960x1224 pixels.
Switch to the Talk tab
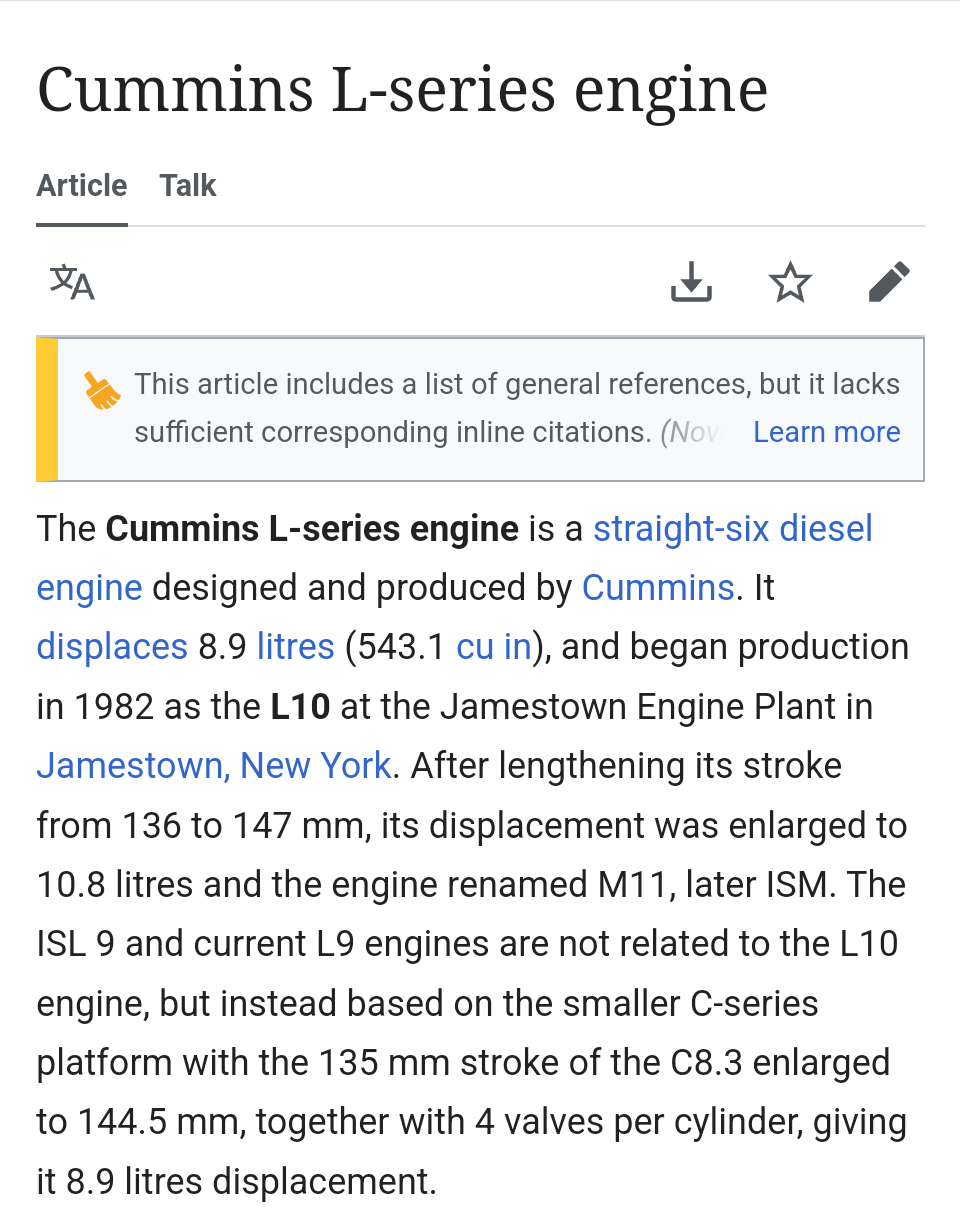coord(188,186)
